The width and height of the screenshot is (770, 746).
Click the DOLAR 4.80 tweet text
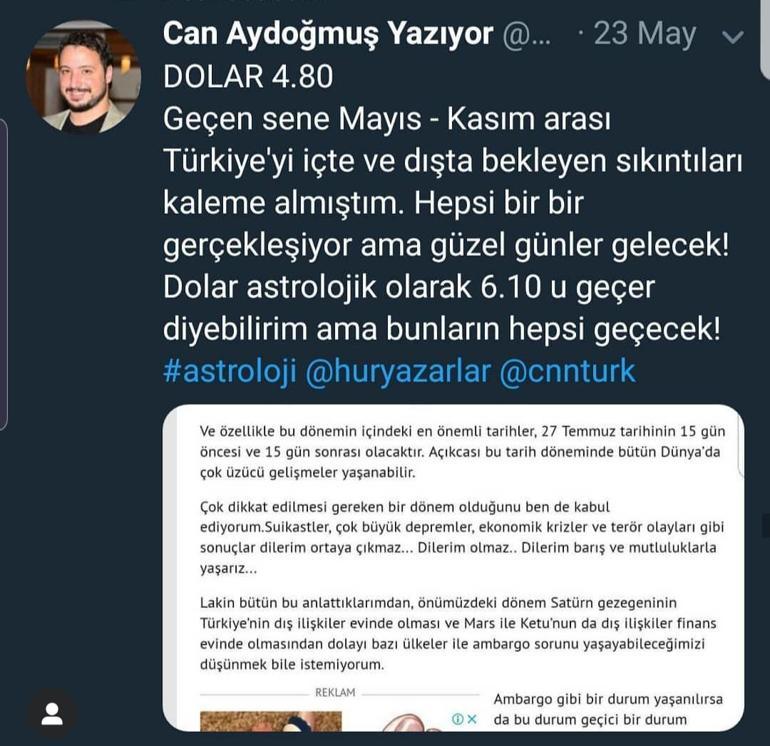pos(248,77)
